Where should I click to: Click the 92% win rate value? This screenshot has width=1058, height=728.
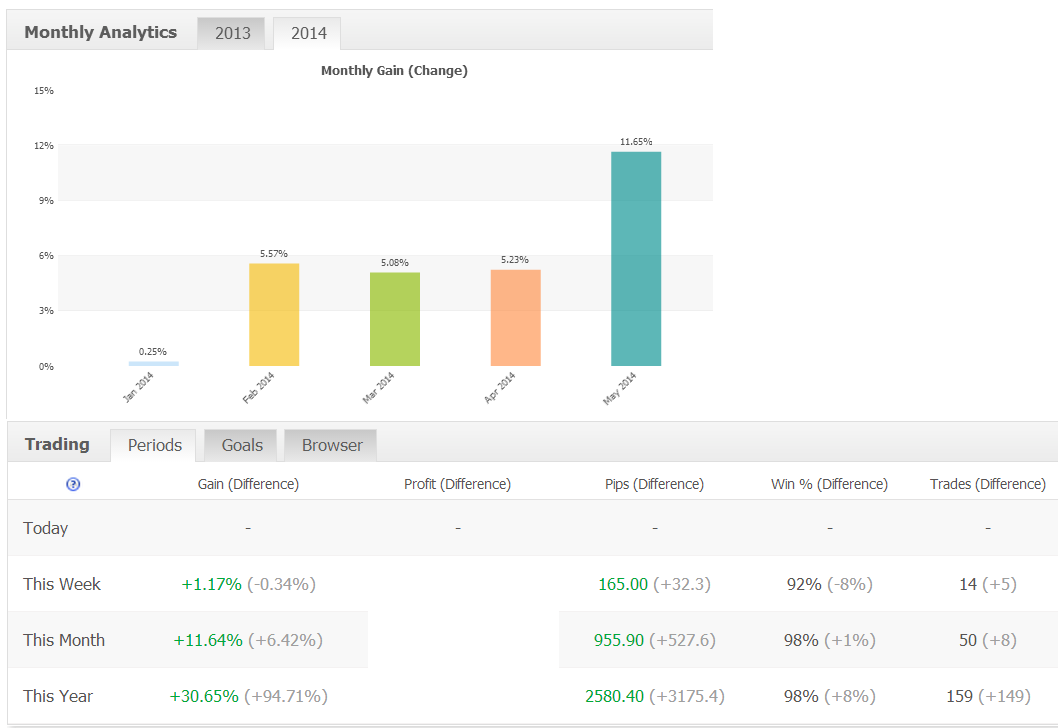[804, 584]
